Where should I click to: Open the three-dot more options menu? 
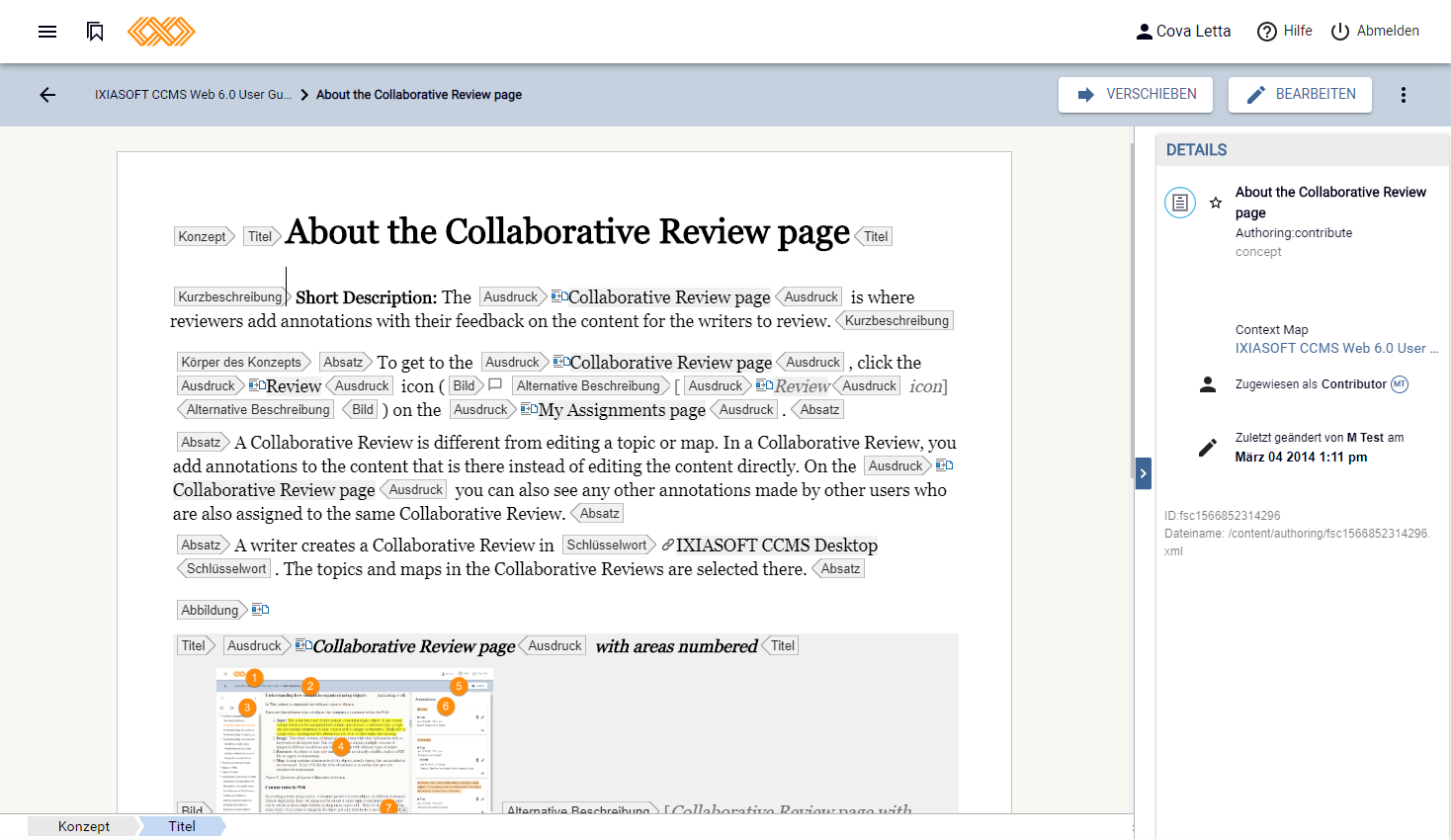tap(1404, 95)
